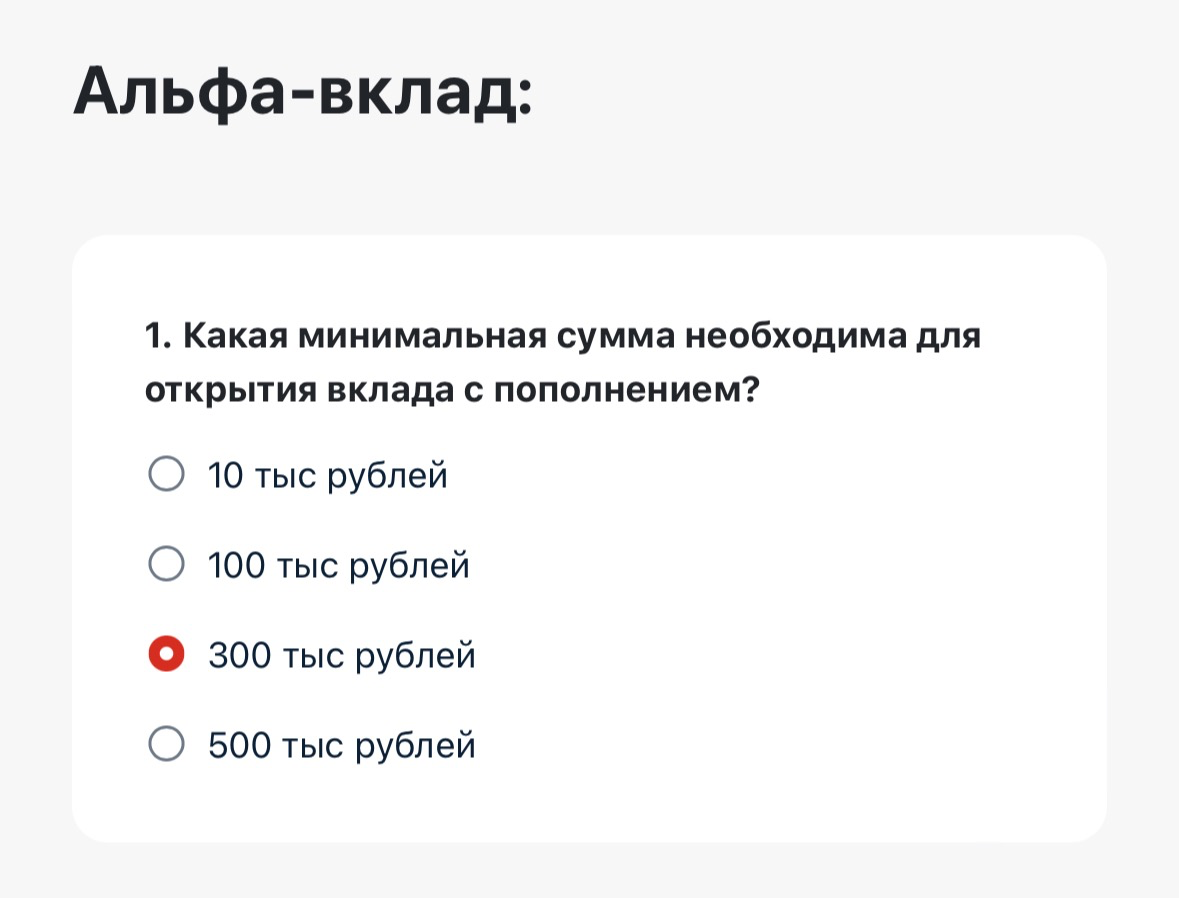
Task: Click the '100 тыс рублей' answer label
Action: [339, 566]
